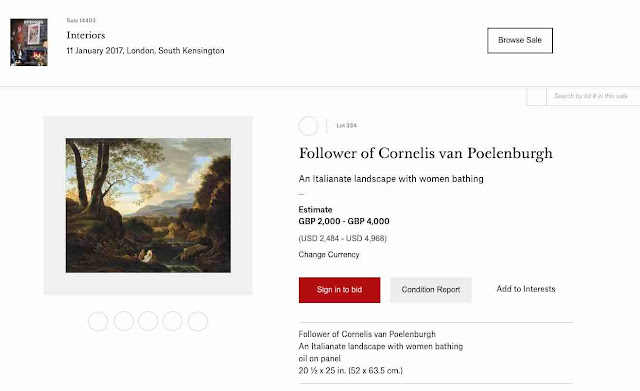Screen dimensions: 640x391
Task: Open the Condition Report
Action: coord(431,290)
